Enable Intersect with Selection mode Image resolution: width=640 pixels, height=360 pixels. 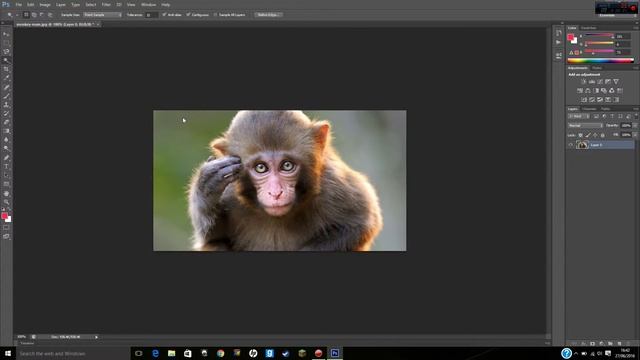[50, 15]
